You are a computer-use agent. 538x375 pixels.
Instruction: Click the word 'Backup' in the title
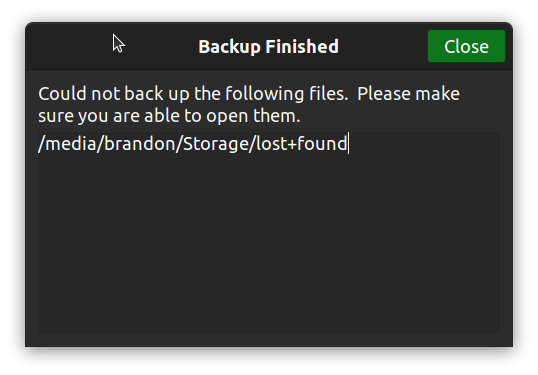229,47
